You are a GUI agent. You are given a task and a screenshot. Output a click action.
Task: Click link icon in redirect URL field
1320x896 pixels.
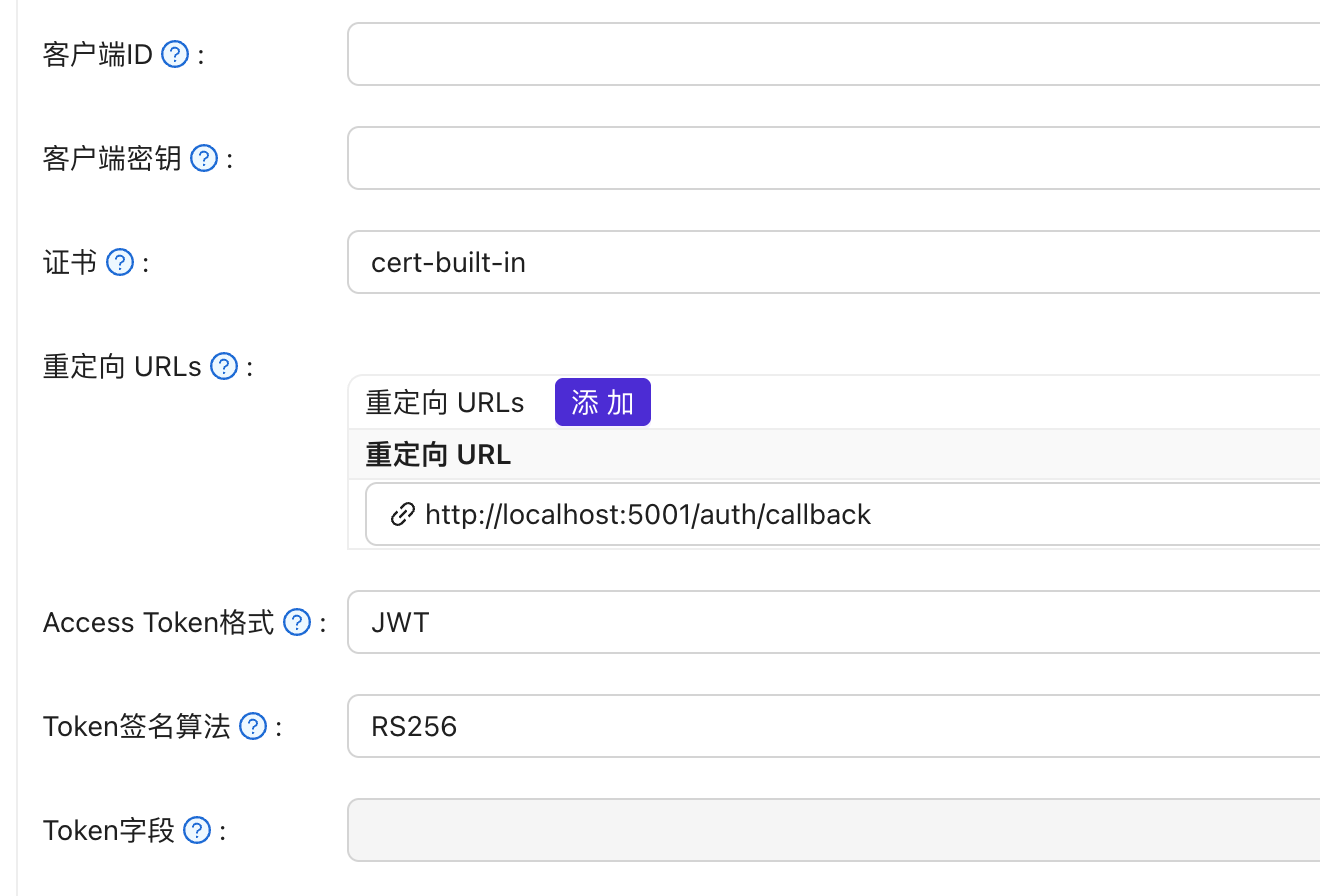click(402, 514)
